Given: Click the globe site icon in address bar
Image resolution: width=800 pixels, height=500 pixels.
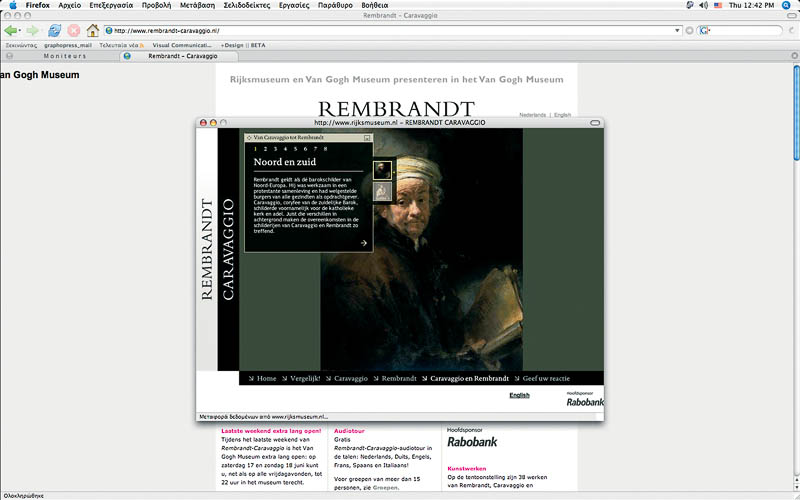Looking at the screenshot, I should 109,31.
